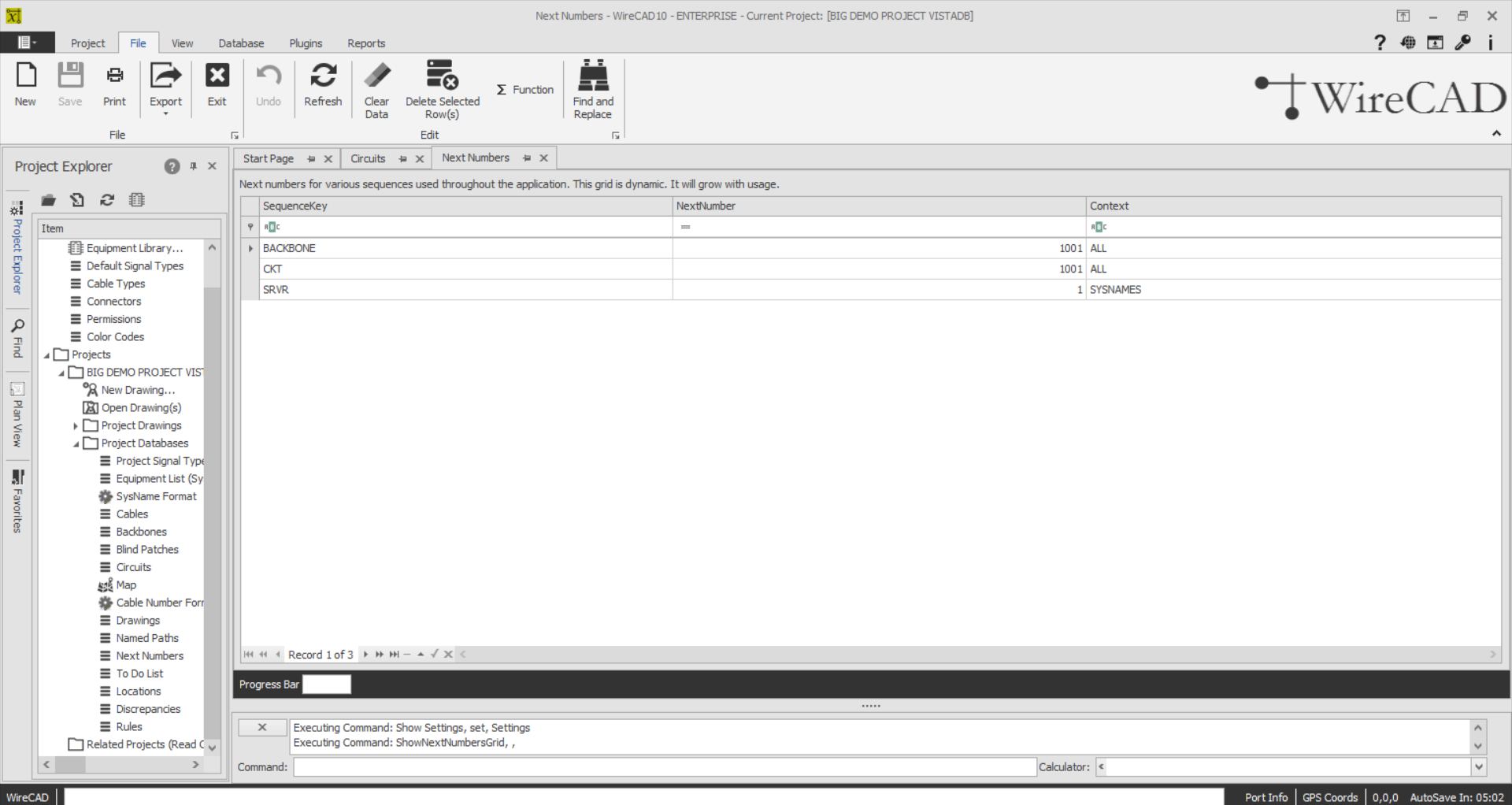Click Project Explorer help icon
This screenshot has height=805, width=1512.
point(172,166)
